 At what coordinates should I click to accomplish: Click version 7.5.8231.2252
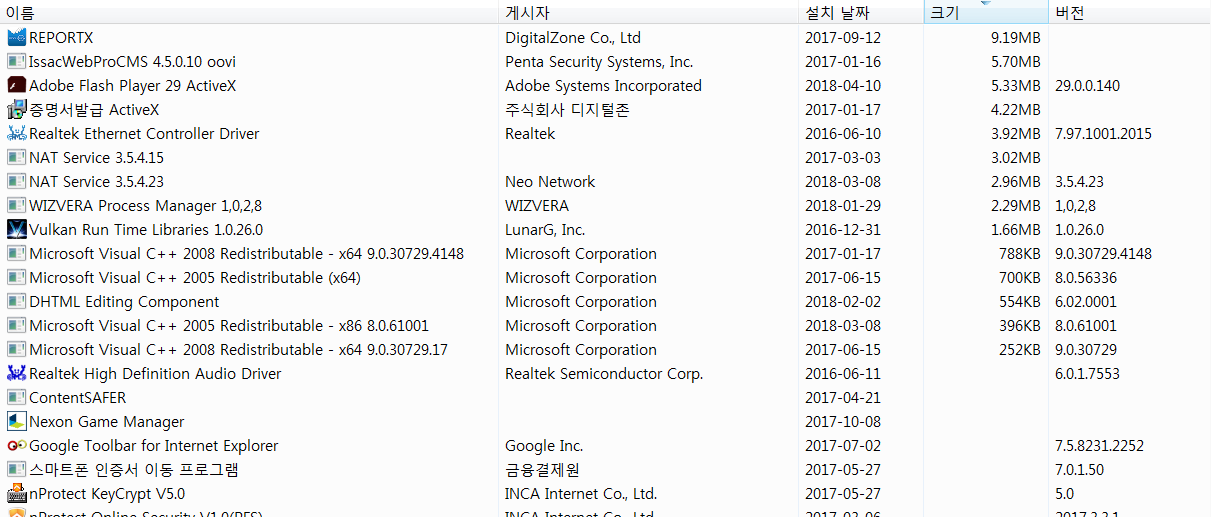(x=1099, y=446)
